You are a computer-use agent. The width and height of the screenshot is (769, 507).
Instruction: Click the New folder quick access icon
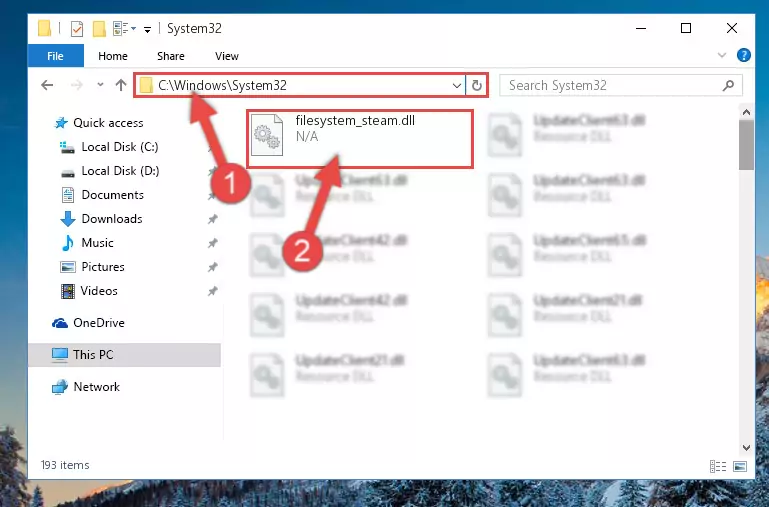[99, 28]
